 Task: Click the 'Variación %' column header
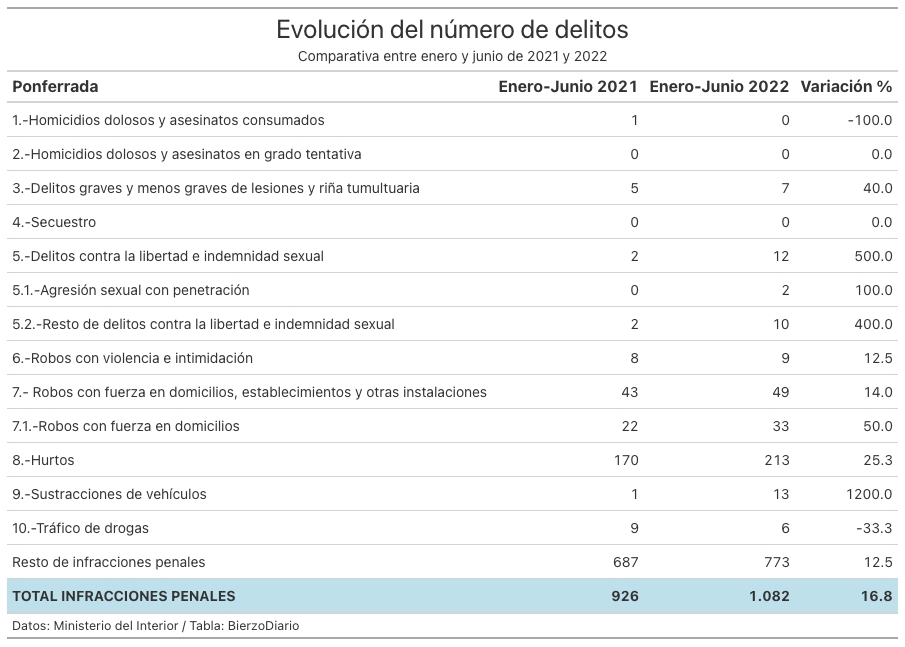click(x=846, y=87)
